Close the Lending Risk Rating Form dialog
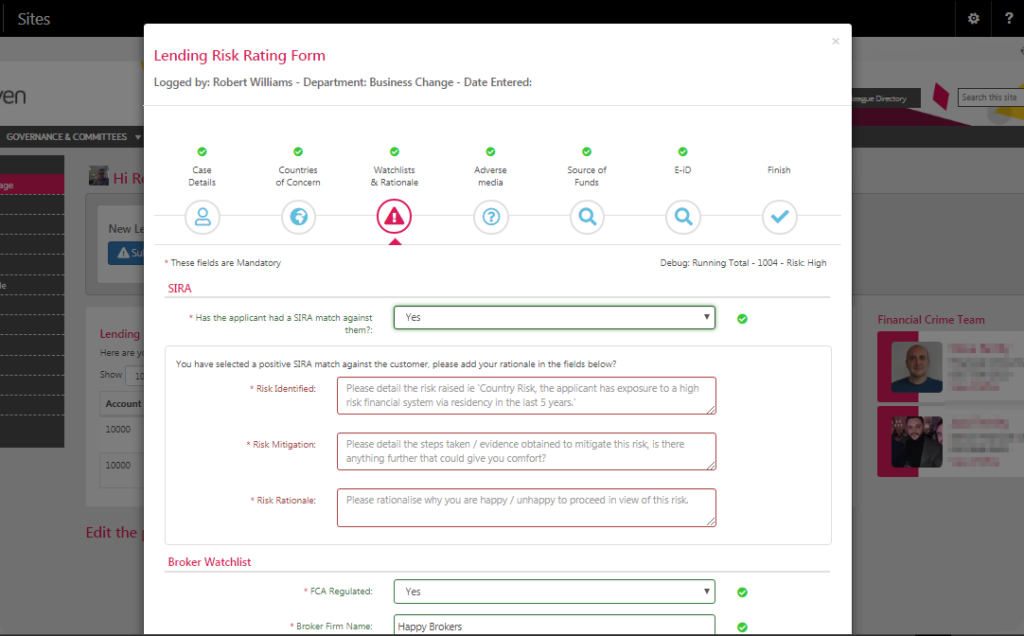This screenshot has height=636, width=1024. point(835,42)
